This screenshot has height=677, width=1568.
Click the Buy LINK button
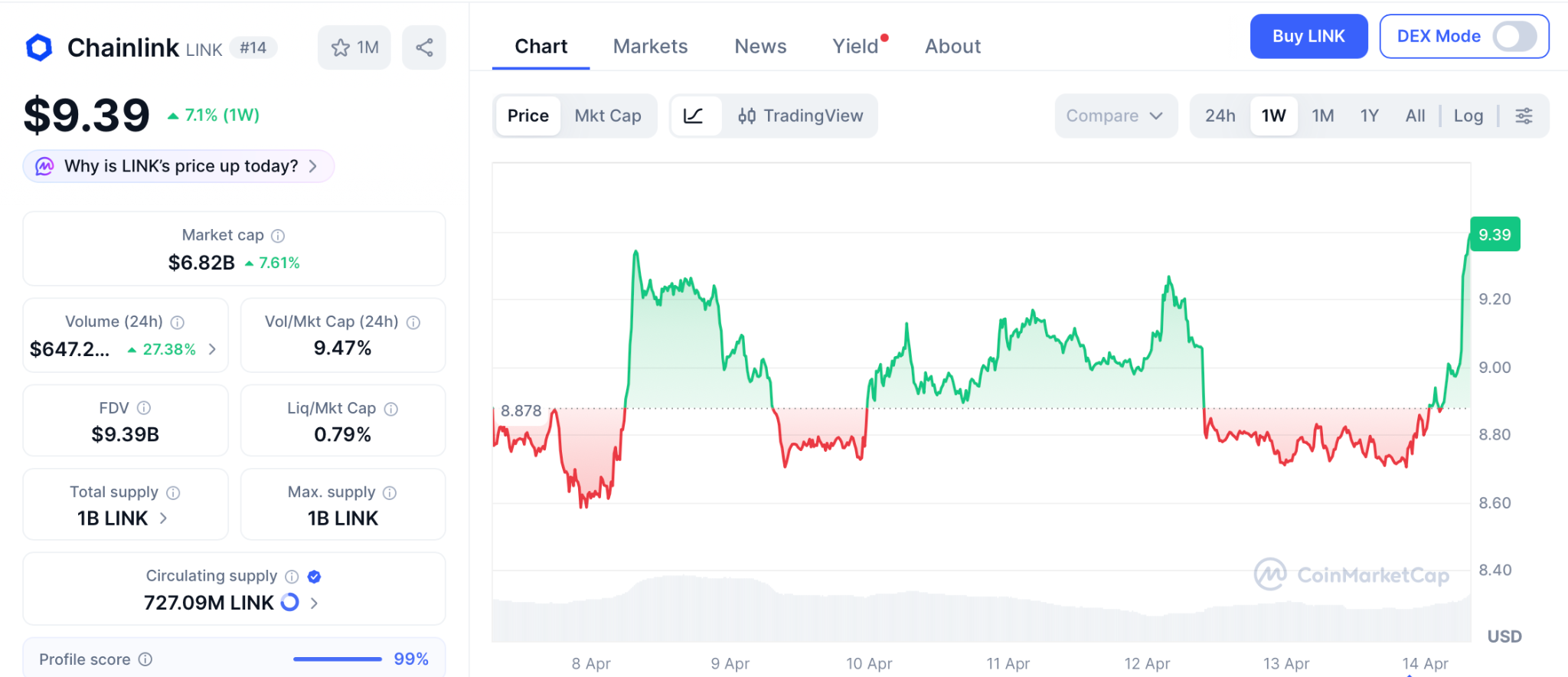[1308, 36]
